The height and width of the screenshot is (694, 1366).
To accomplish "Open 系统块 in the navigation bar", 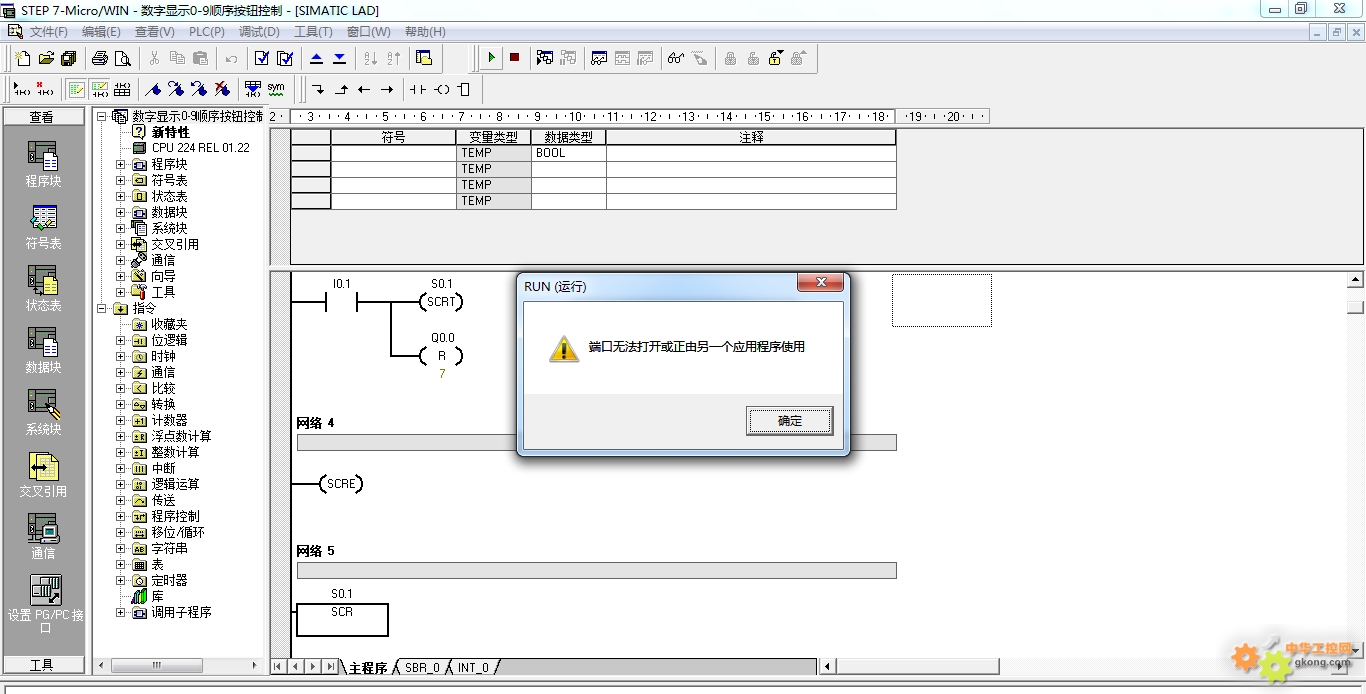I will pos(43,413).
